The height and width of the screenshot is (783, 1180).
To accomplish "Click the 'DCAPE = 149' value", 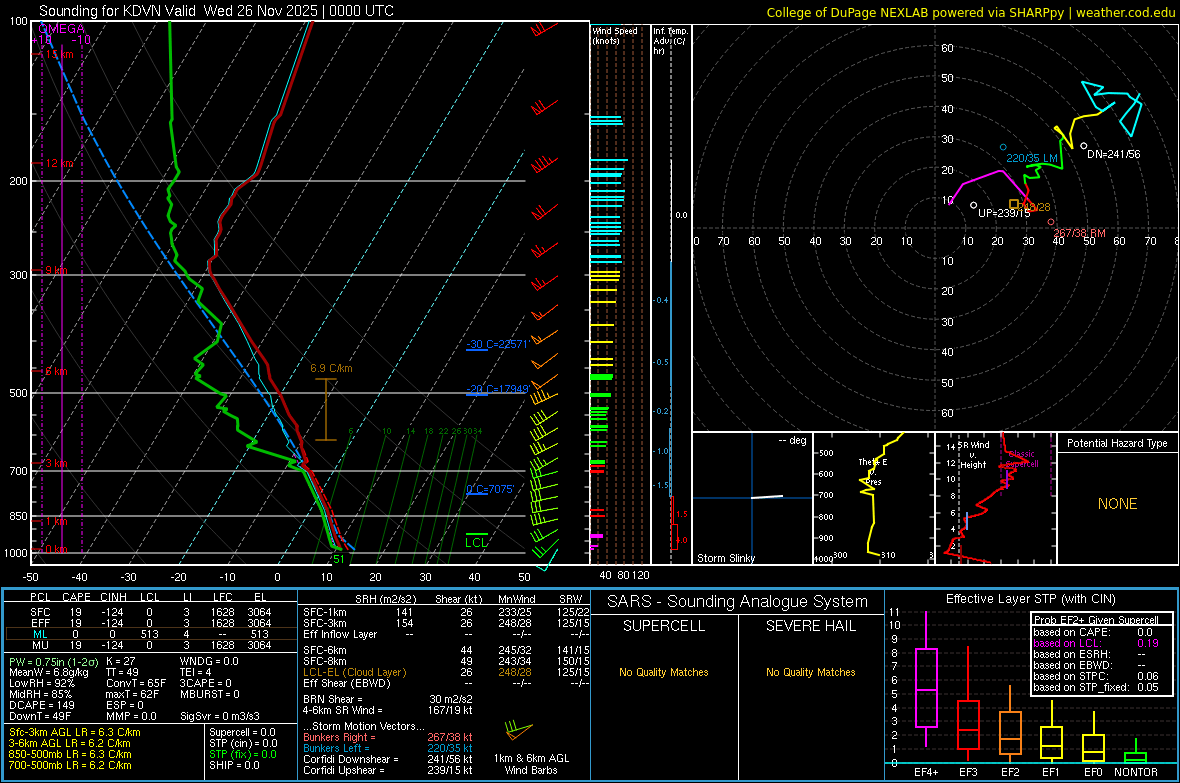I will 41,705.
